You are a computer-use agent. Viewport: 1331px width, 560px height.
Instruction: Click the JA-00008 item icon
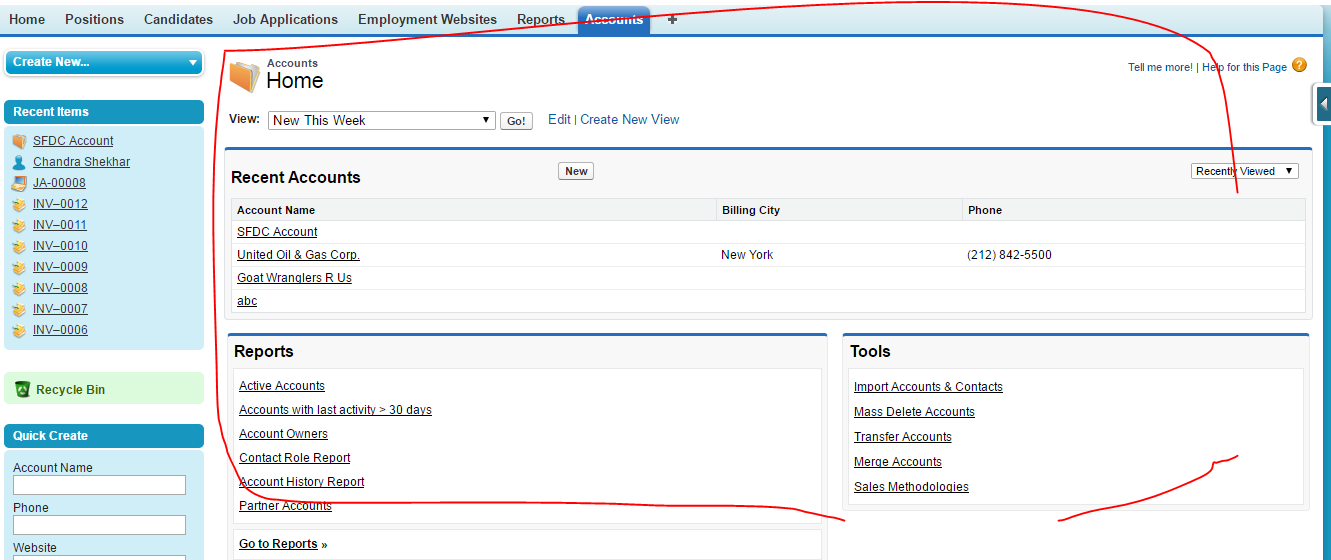coord(19,183)
